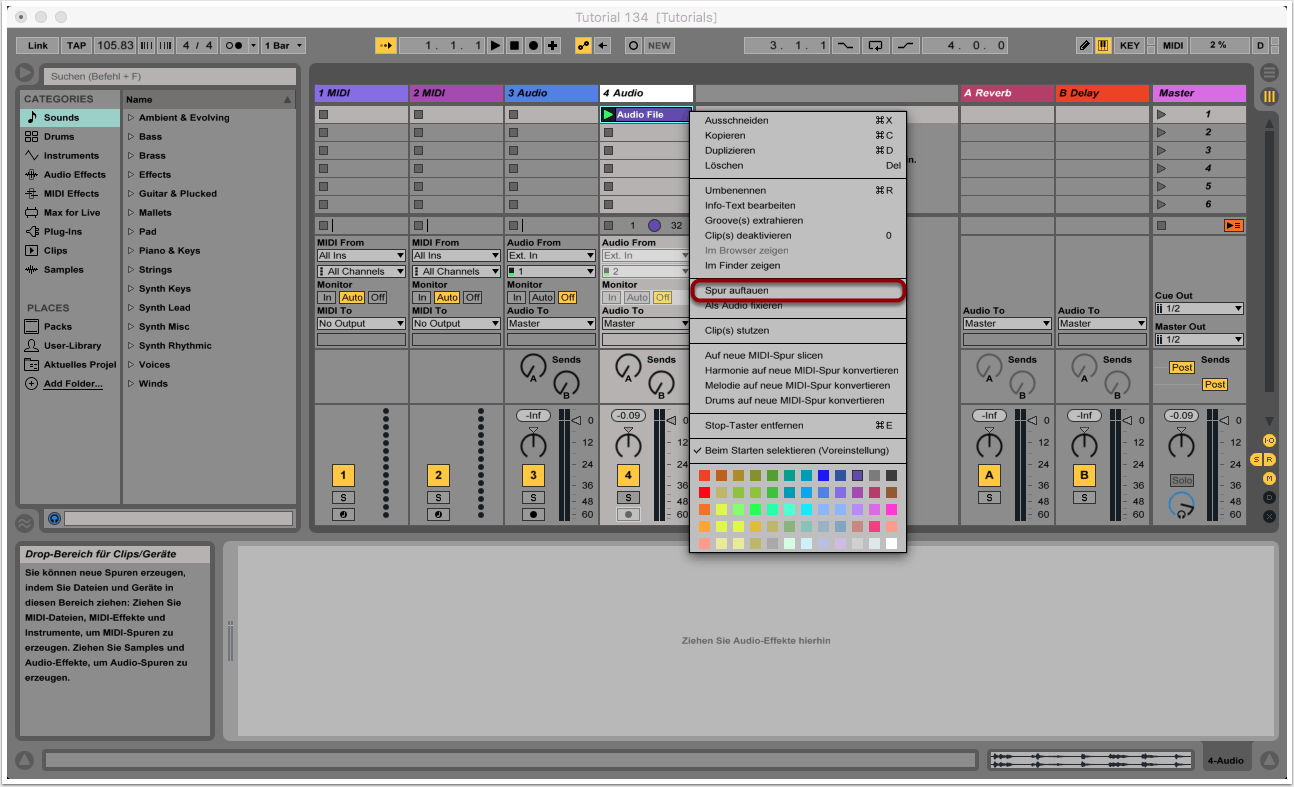The width and height of the screenshot is (1294, 787).
Task: Pick the white color swatch in palette
Action: pos(891,543)
